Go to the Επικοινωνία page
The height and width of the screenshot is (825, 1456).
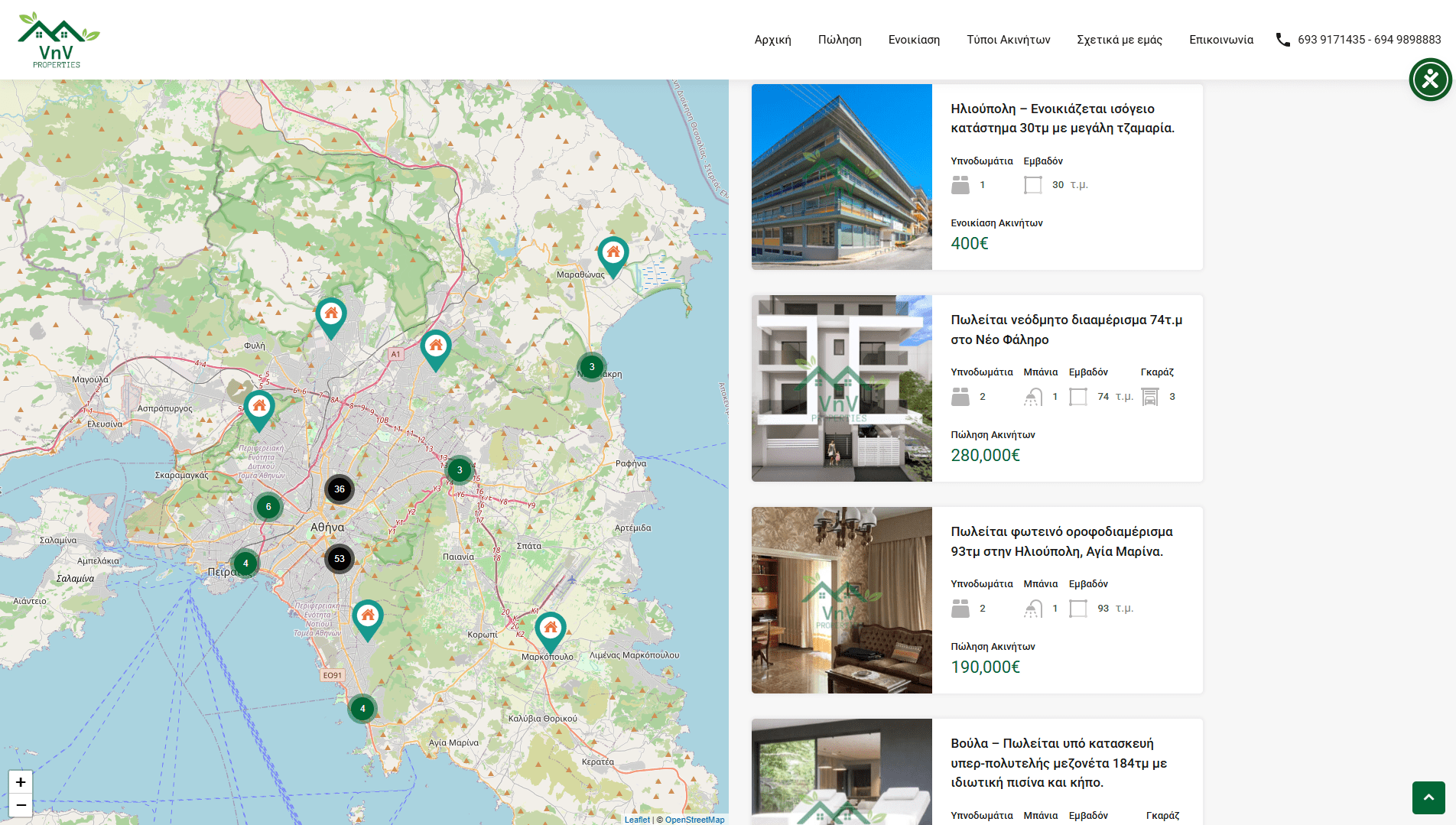click(x=1220, y=40)
